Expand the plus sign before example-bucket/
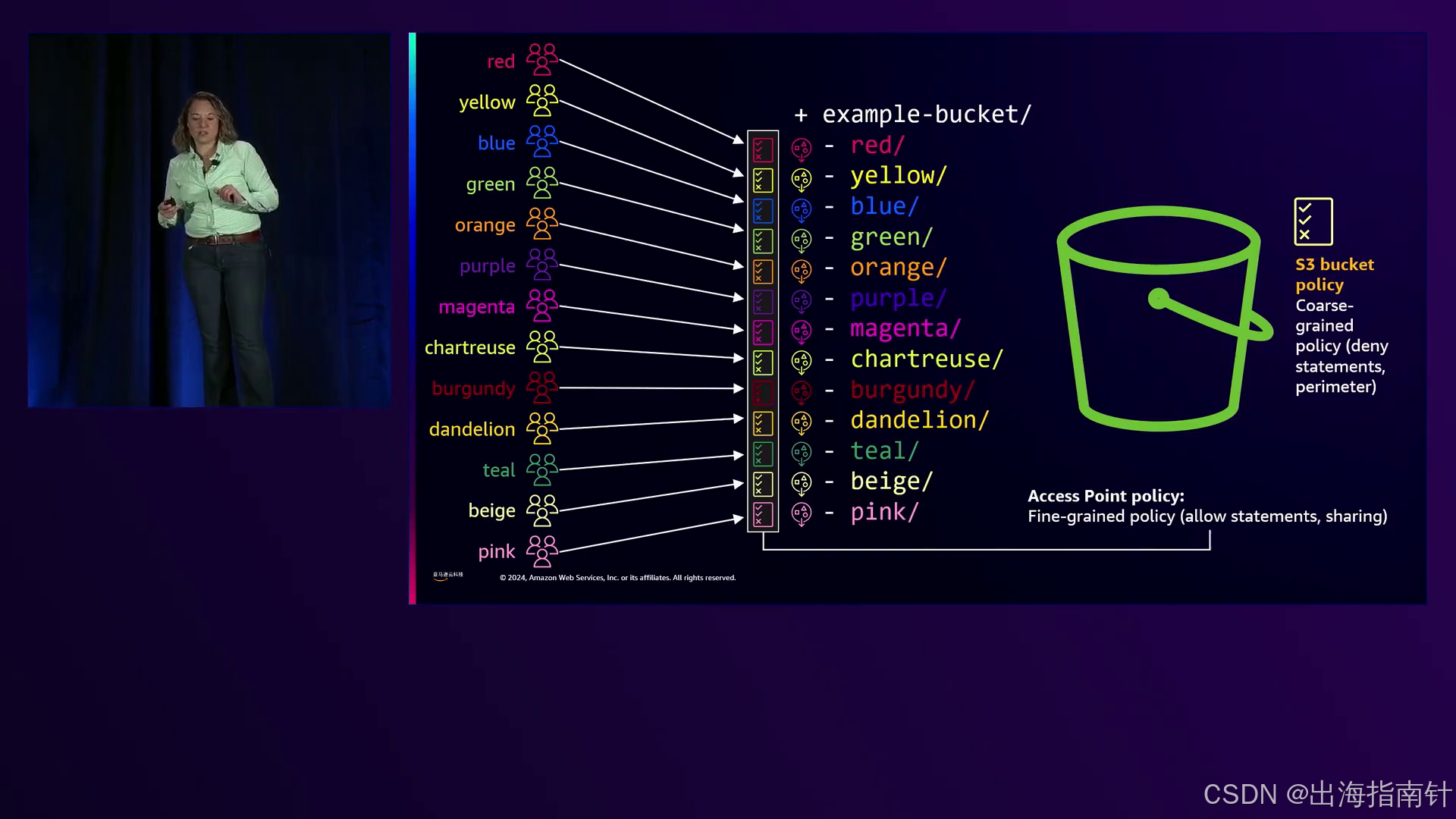Viewport: 1456px width, 819px height. coord(801,115)
